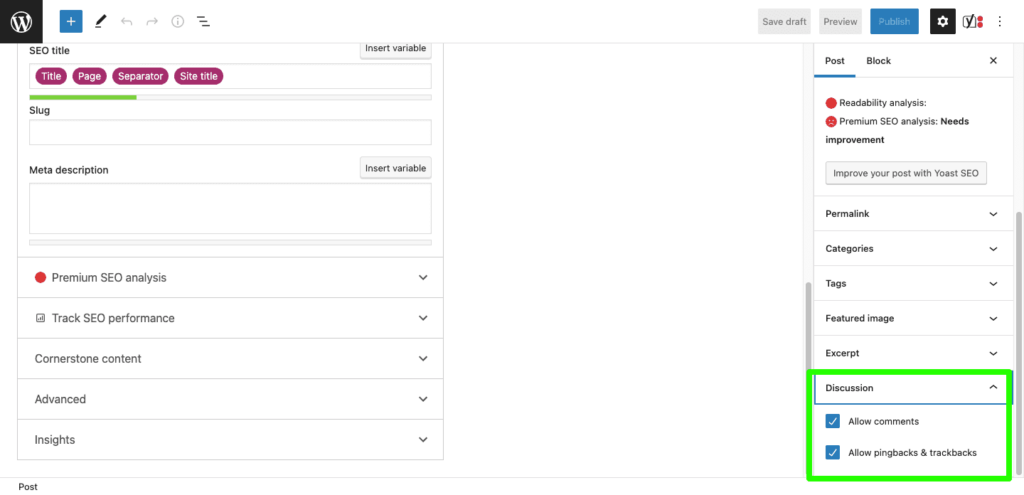The width and height of the screenshot is (1024, 495).
Task: Click the SEO title green progress bar
Action: pos(83,97)
